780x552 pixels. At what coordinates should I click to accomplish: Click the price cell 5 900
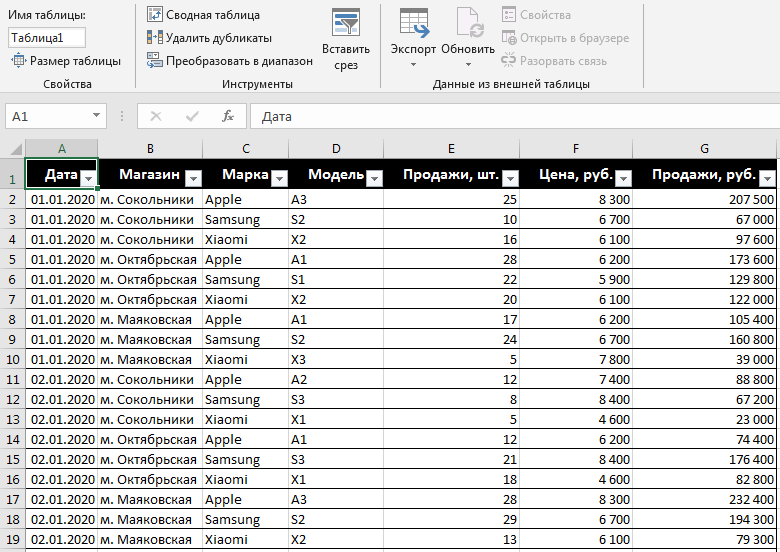(576, 279)
